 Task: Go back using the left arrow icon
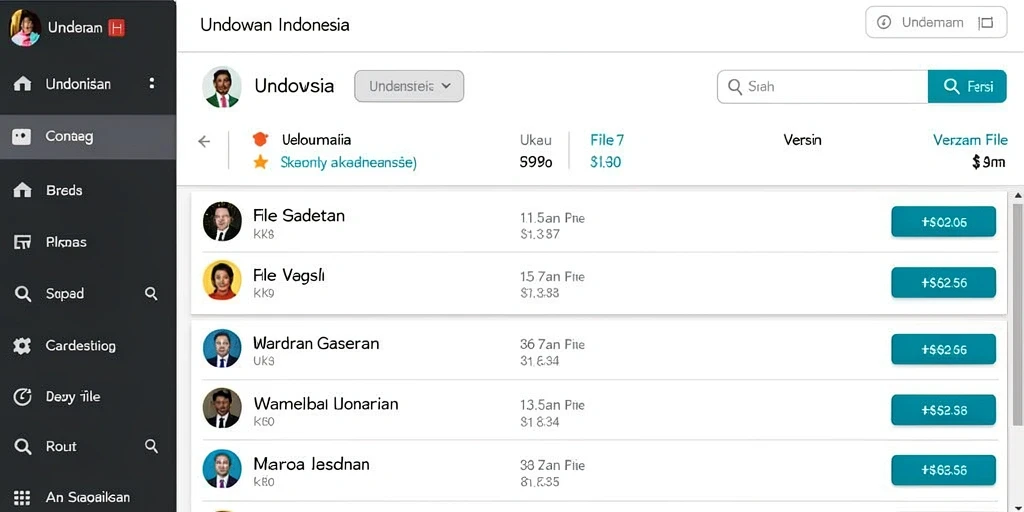coord(204,141)
